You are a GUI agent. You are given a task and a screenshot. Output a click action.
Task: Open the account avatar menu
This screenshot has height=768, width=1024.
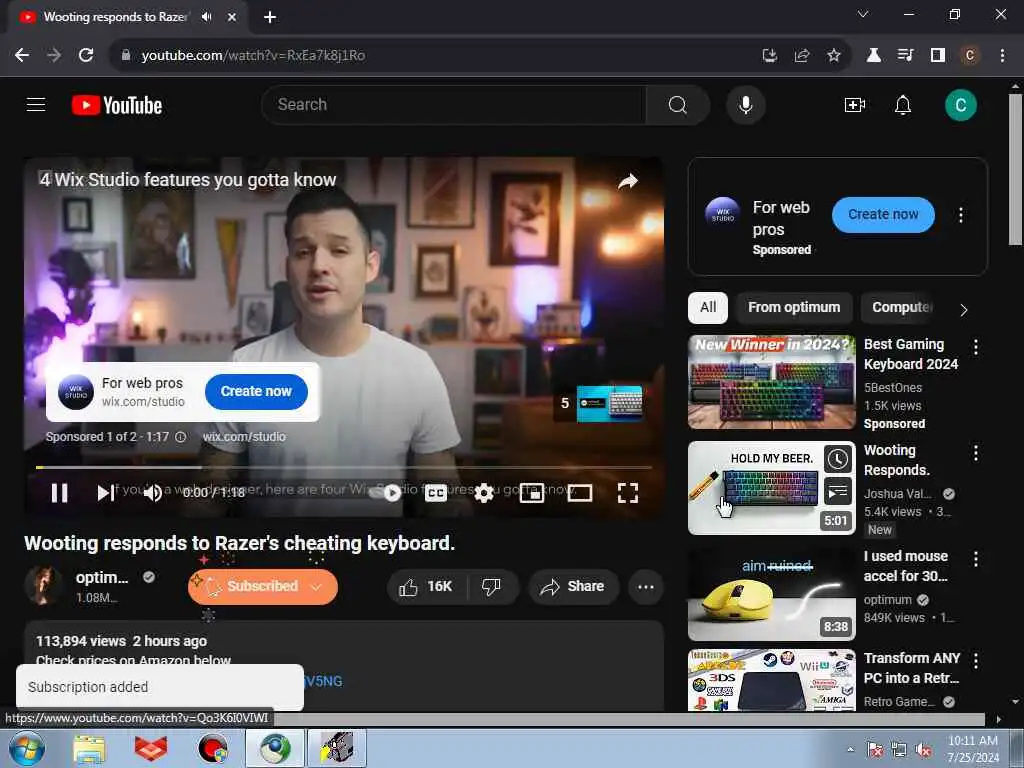click(x=960, y=105)
